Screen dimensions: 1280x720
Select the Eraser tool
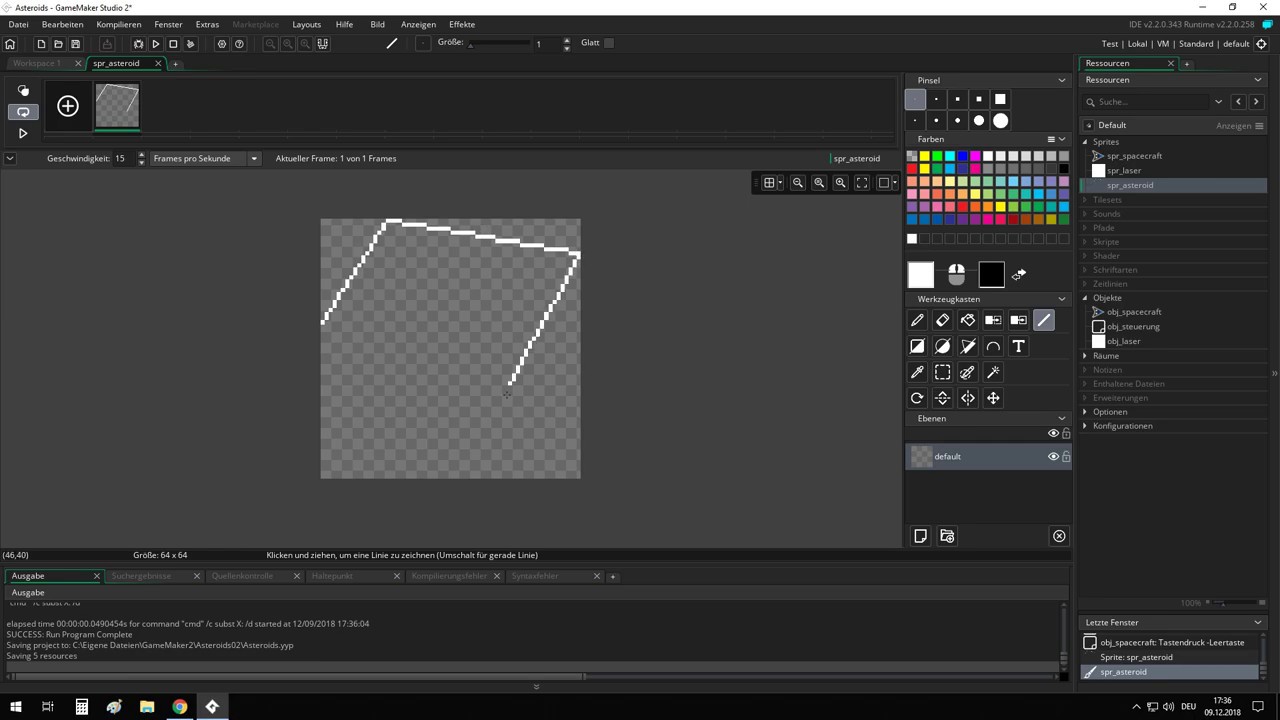(942, 320)
